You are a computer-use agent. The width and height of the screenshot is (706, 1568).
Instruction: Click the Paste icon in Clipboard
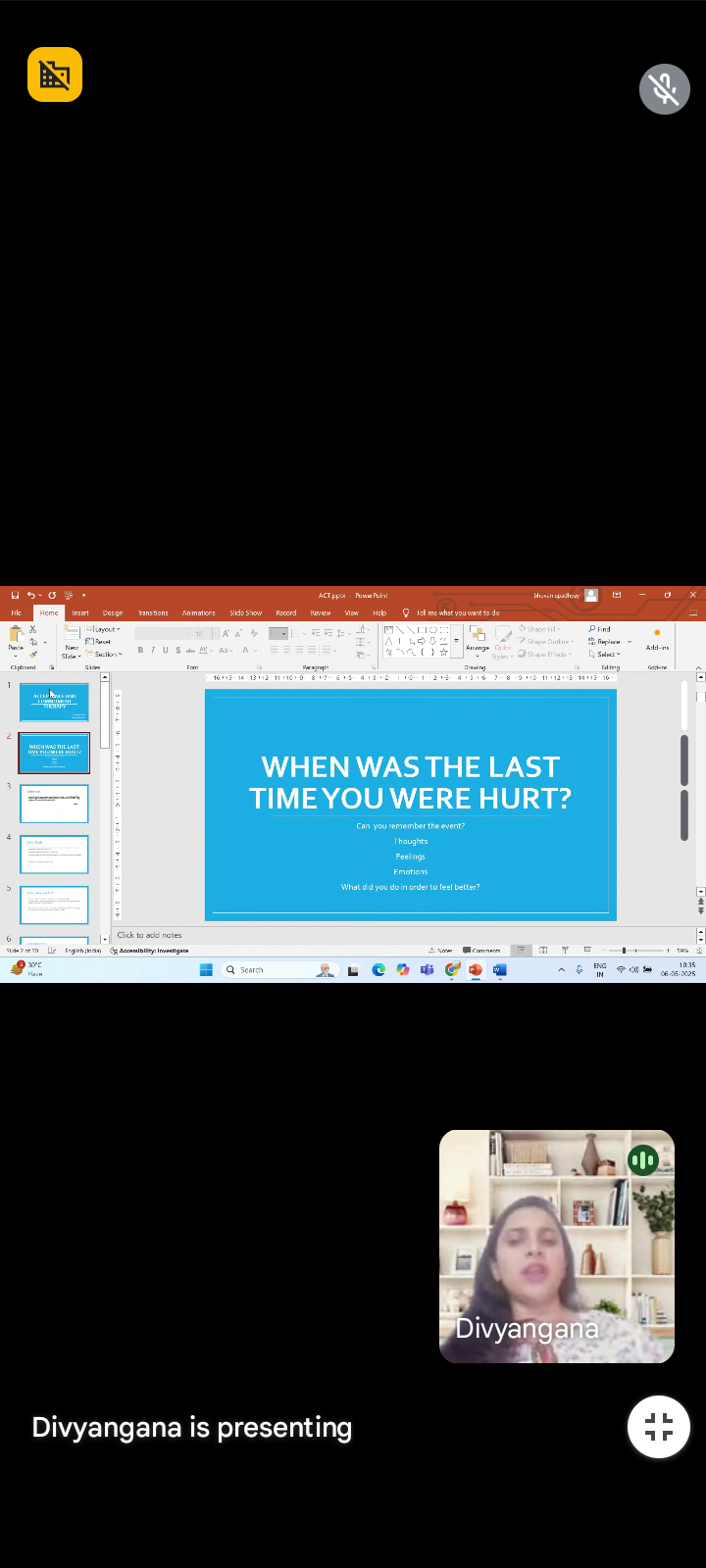click(x=16, y=638)
